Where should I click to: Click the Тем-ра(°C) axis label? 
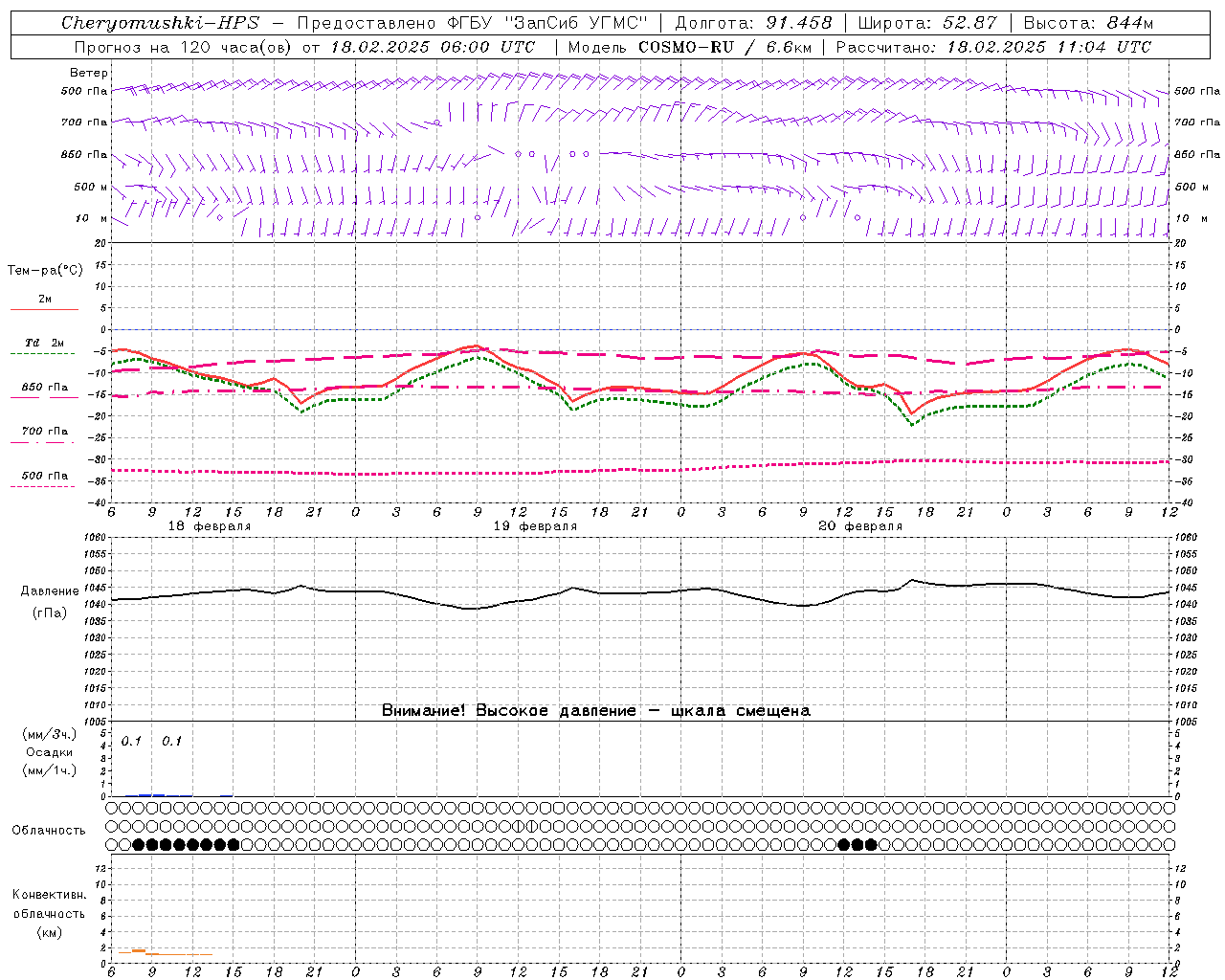click(x=45, y=271)
